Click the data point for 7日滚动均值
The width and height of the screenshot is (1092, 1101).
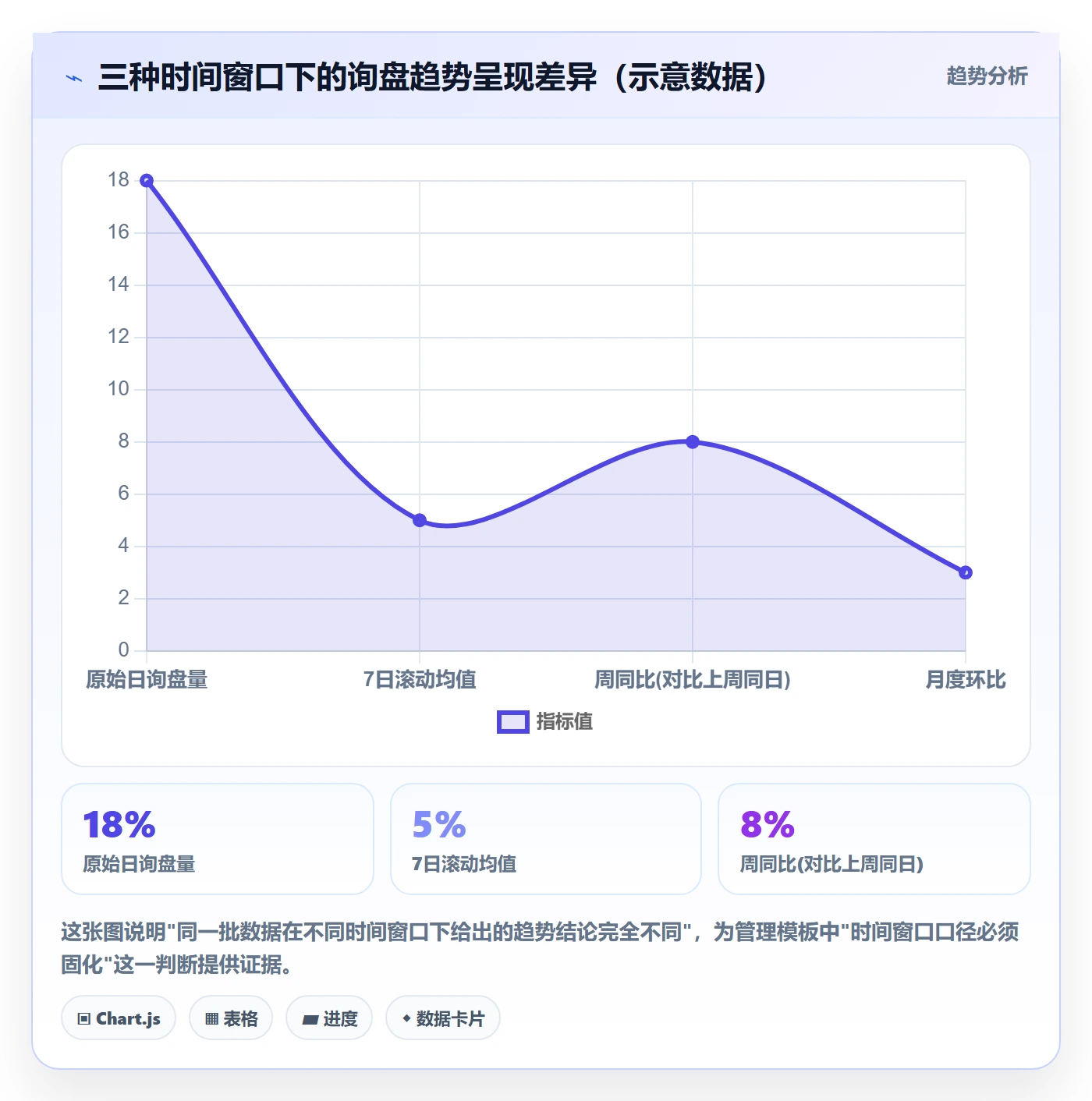click(x=420, y=520)
